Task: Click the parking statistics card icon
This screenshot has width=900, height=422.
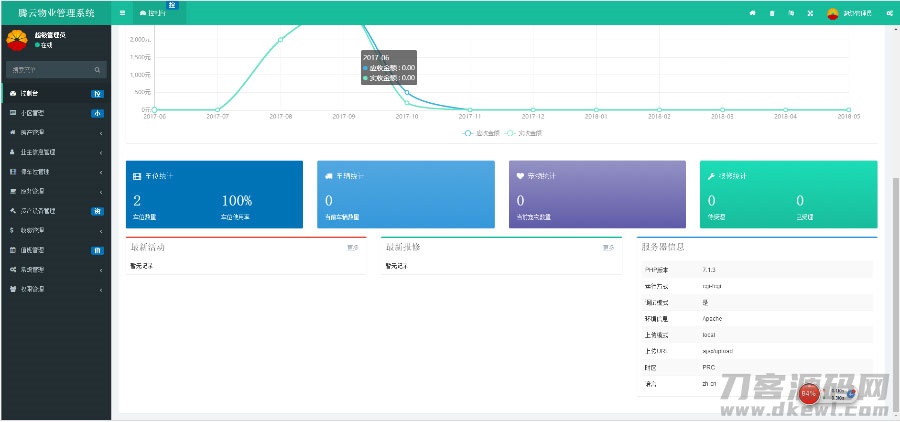Action: pyautogui.click(x=137, y=175)
